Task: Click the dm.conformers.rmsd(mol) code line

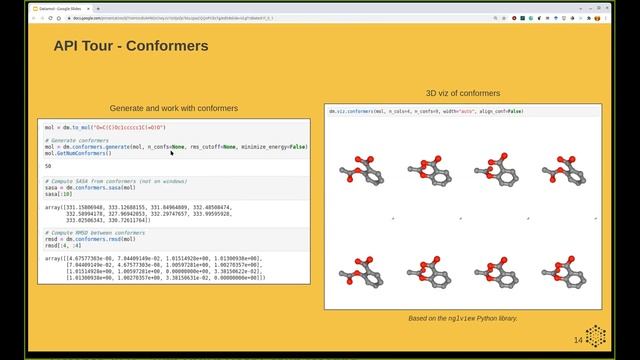Action: 90,239
